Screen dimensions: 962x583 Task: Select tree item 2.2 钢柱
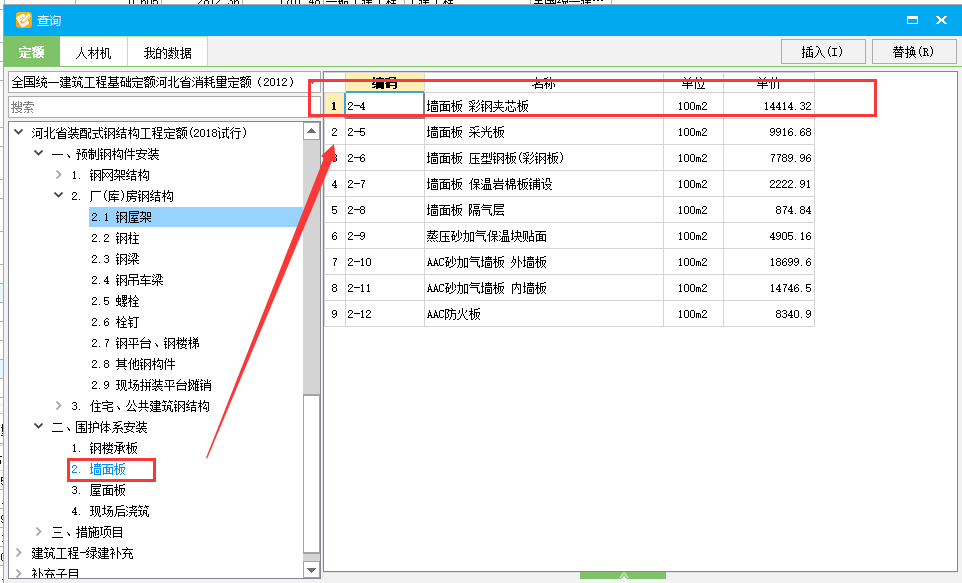[115, 238]
